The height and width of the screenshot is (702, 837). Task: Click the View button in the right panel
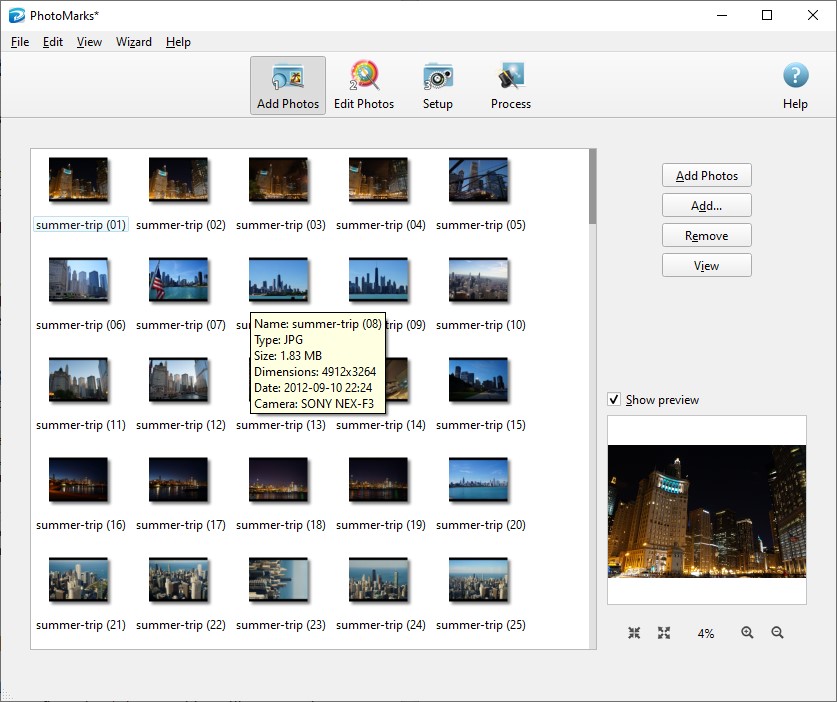(x=706, y=266)
